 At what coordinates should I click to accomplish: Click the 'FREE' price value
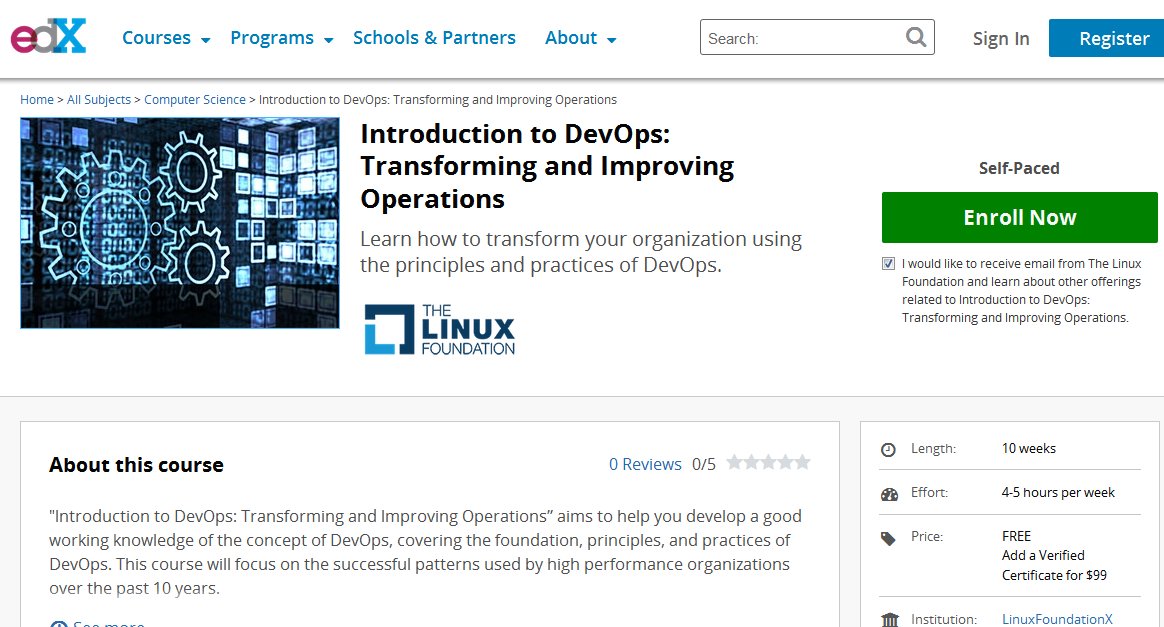click(x=1016, y=536)
